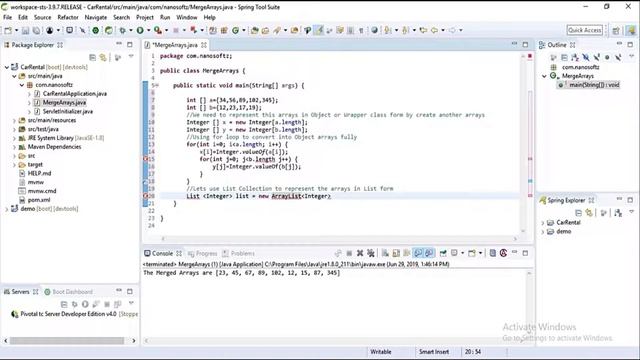Open the Run button dropdown arrow
The height and width of the screenshot is (360, 640).
click(x=148, y=30)
